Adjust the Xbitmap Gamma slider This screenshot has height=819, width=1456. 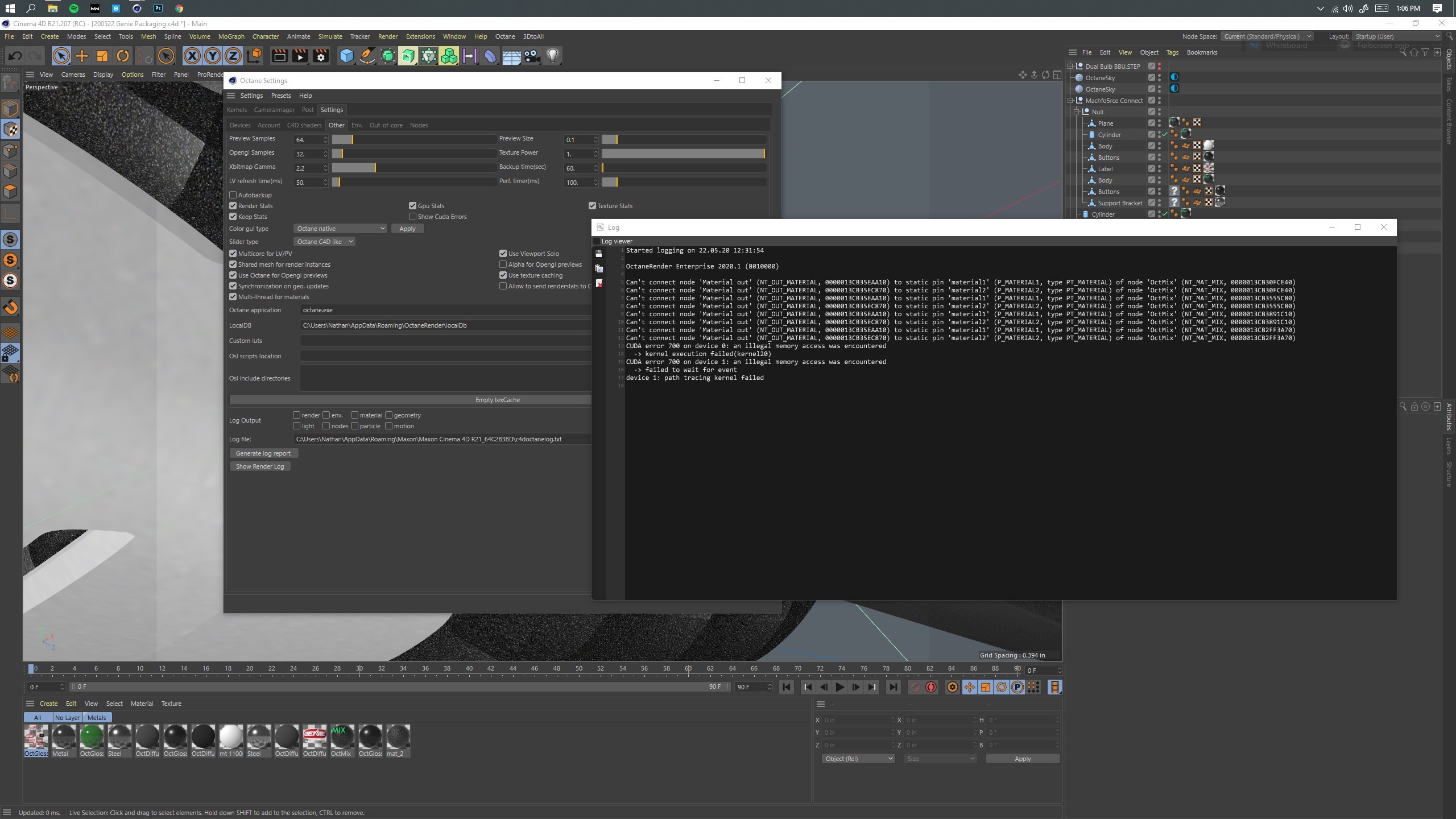(x=375, y=168)
